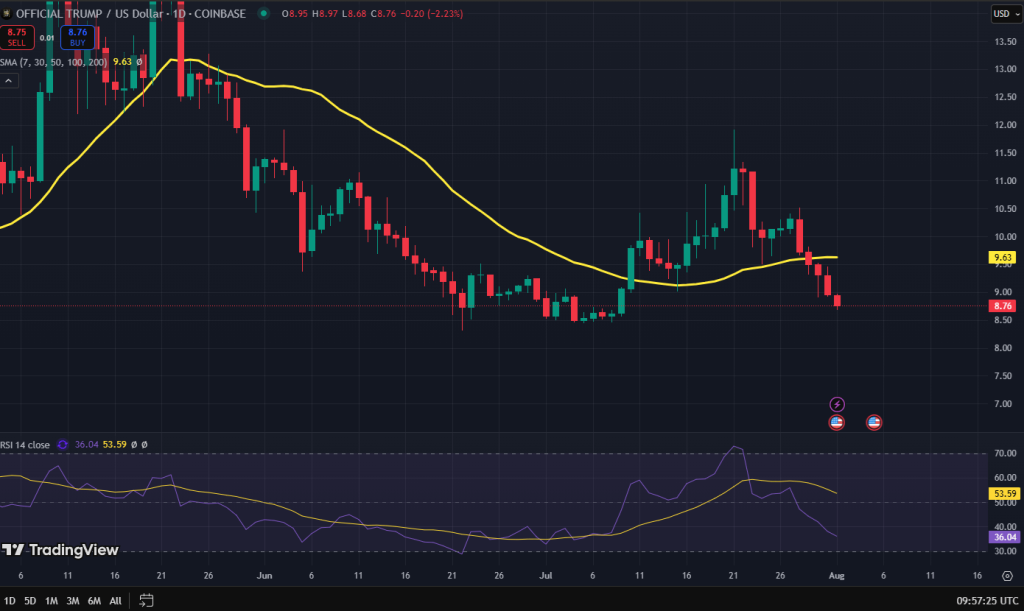Click the 0.01 spread value
The height and width of the screenshot is (611, 1024).
coord(47,38)
